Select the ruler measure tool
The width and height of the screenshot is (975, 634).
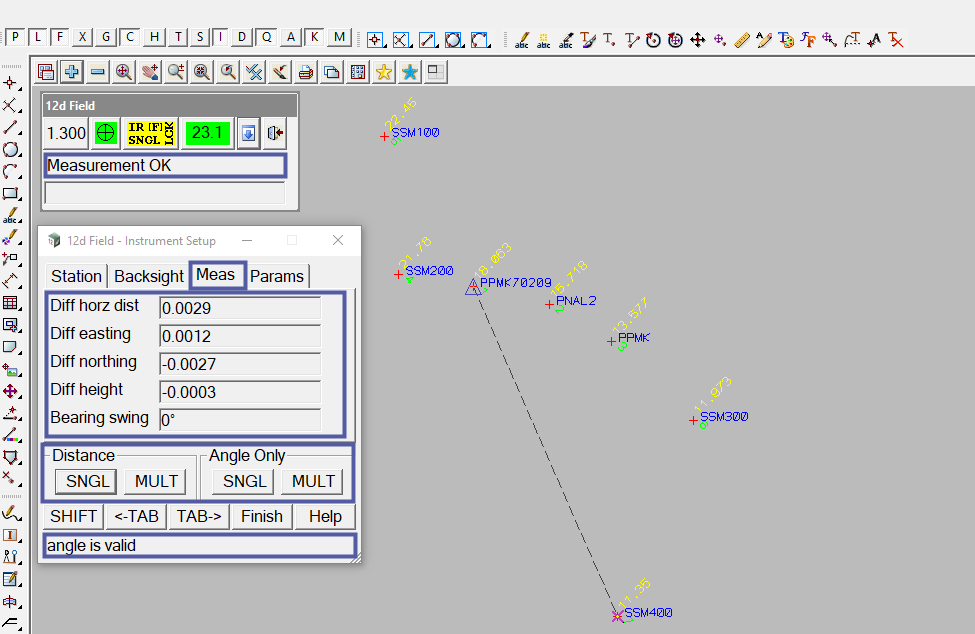[x=742, y=40]
